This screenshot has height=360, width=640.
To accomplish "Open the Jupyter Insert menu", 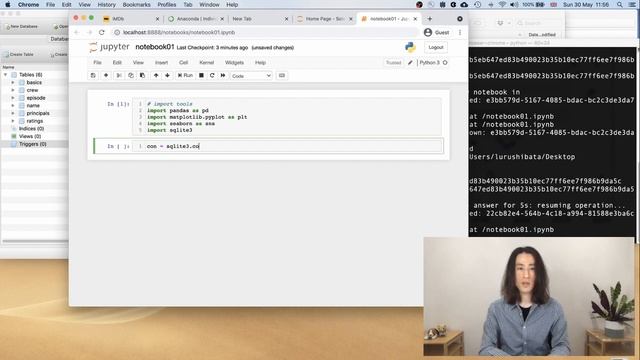I will coord(161,62).
